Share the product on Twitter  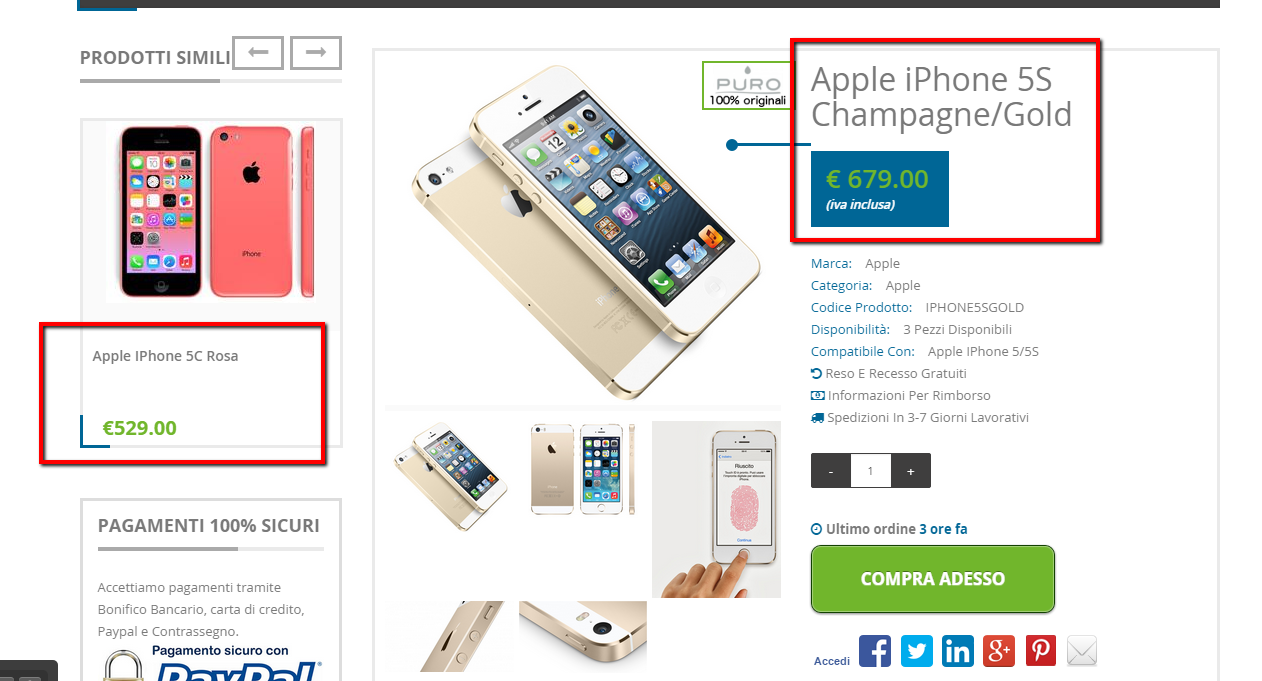[916, 651]
